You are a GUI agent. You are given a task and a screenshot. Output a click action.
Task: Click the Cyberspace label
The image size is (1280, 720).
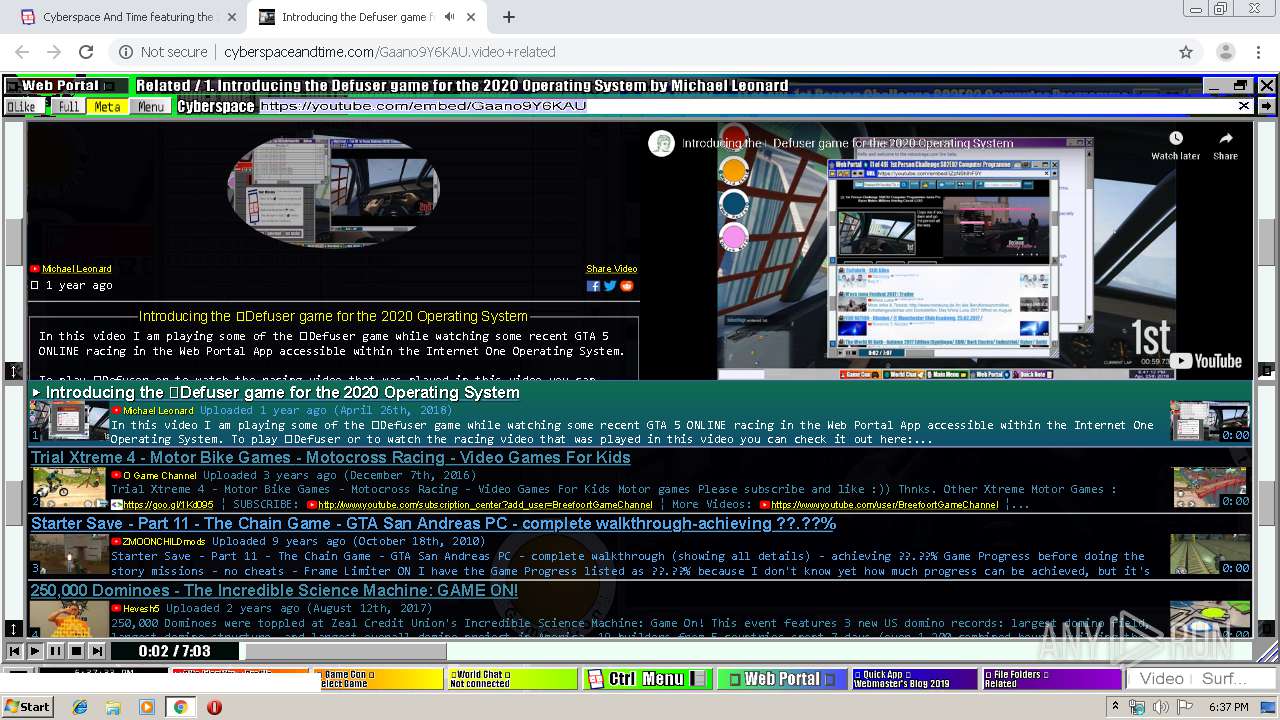pos(216,107)
